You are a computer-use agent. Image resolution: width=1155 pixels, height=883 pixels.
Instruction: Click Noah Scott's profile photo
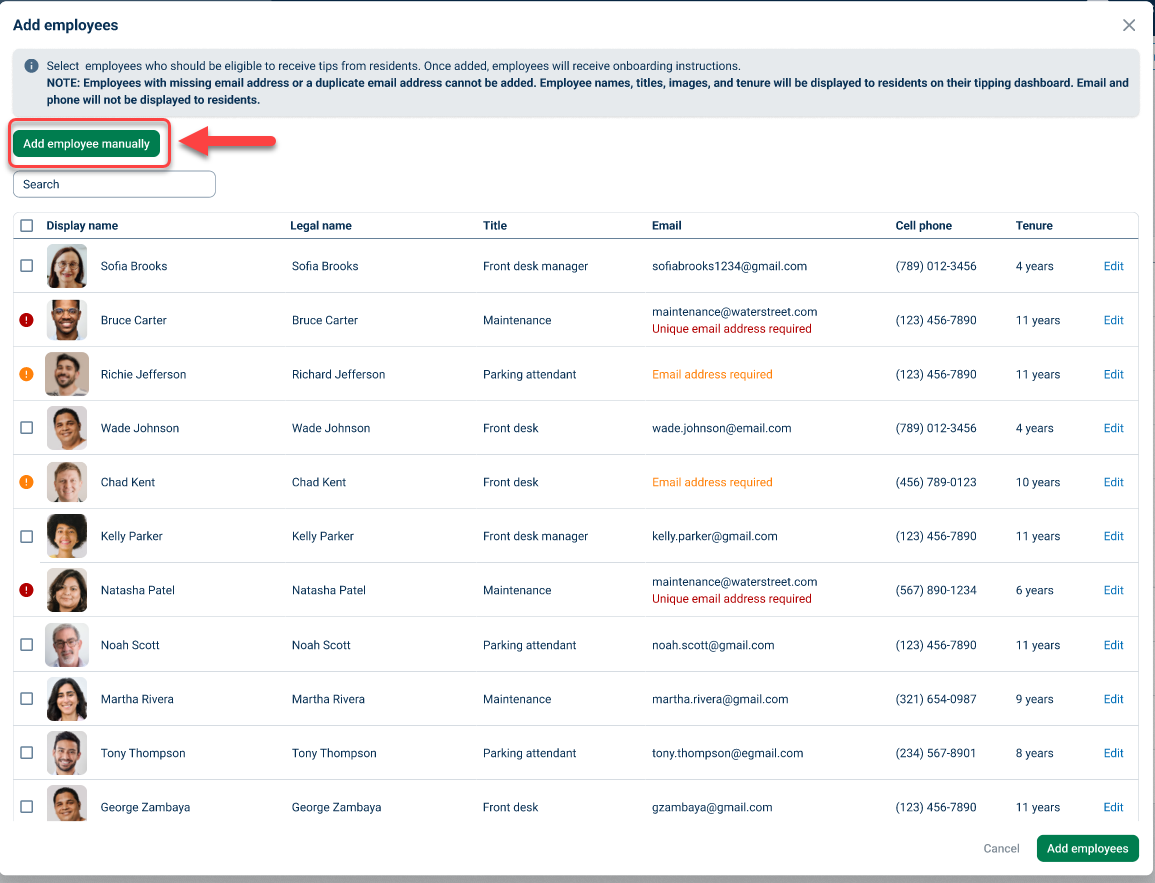pos(67,644)
